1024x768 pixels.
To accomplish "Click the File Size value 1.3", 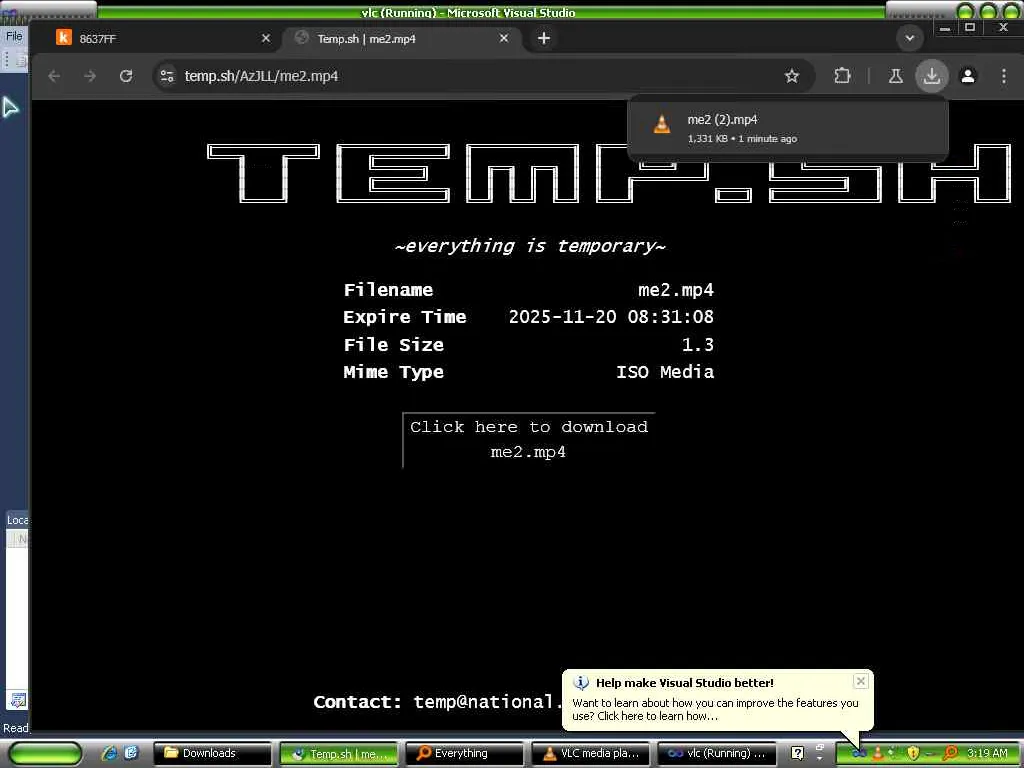I will tap(697, 344).
